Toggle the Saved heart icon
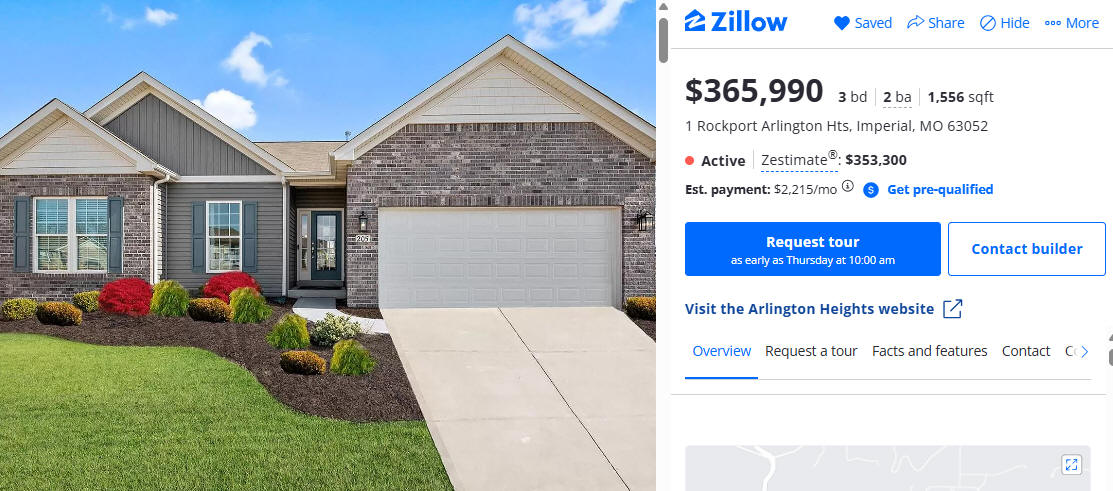 [842, 23]
